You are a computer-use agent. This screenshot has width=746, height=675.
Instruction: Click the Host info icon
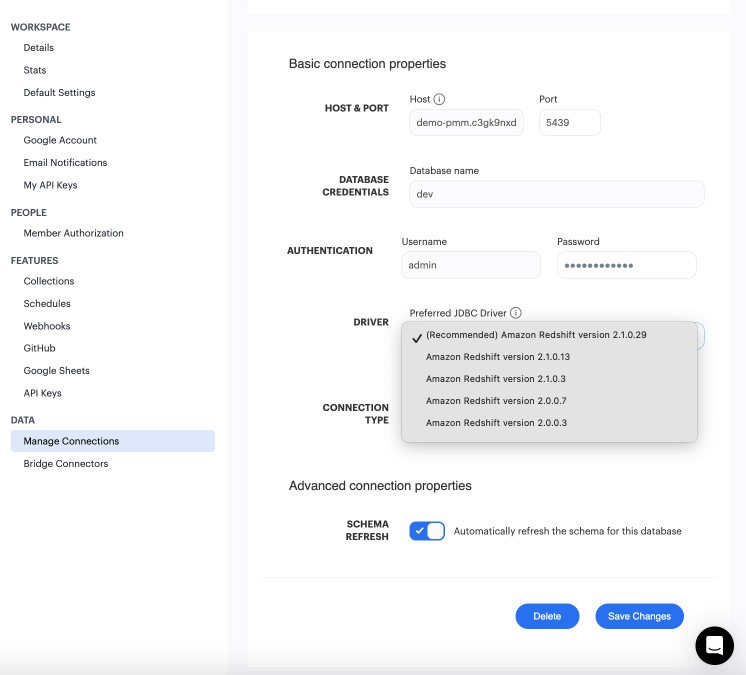pos(439,100)
